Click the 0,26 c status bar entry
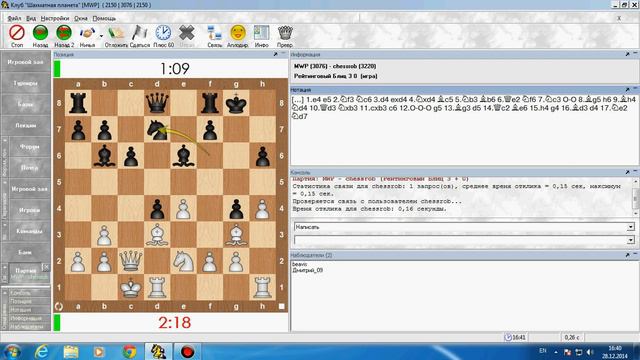Viewport: 640px width, 360px height. coord(572,337)
